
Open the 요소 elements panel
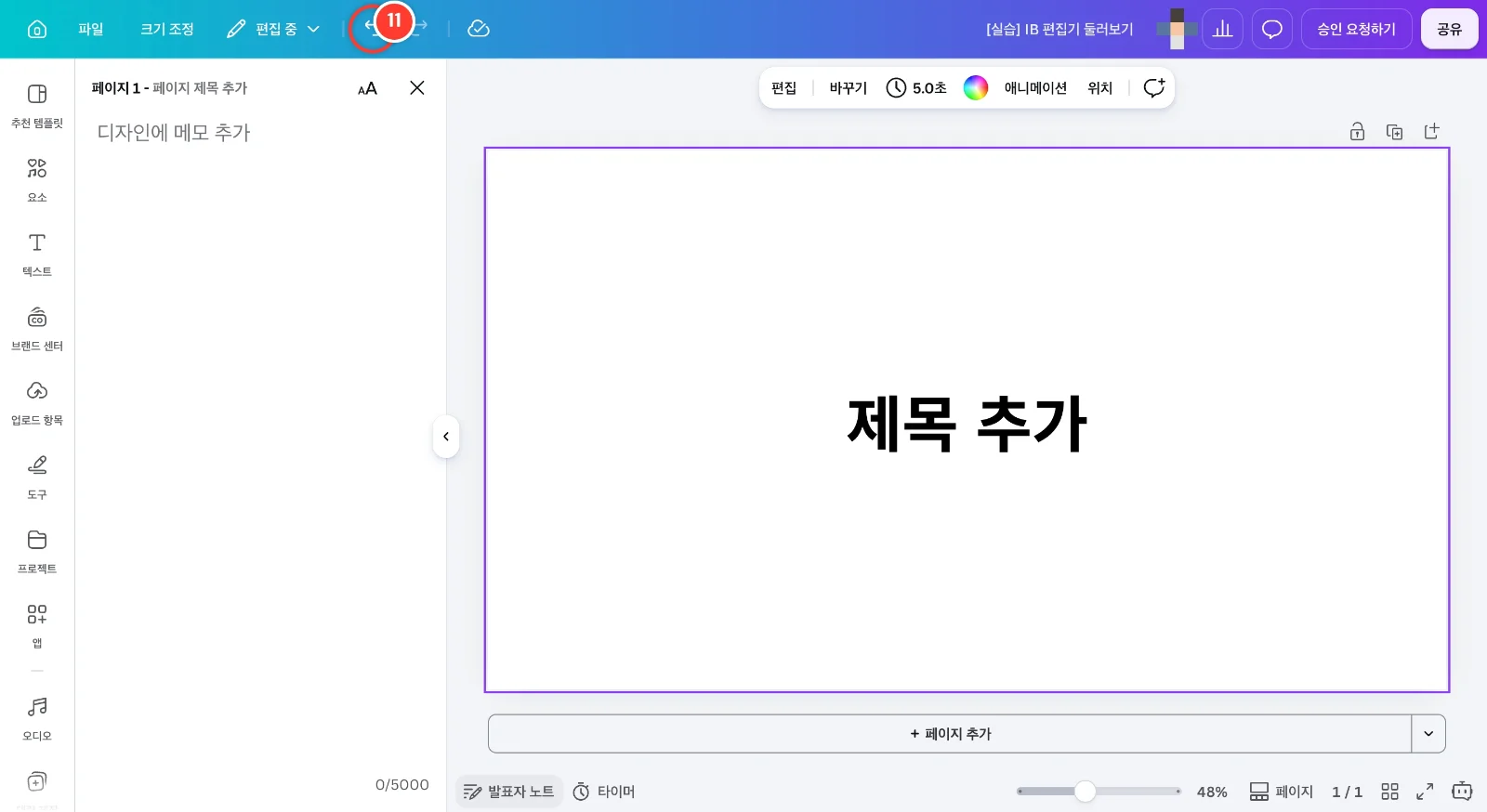37,180
